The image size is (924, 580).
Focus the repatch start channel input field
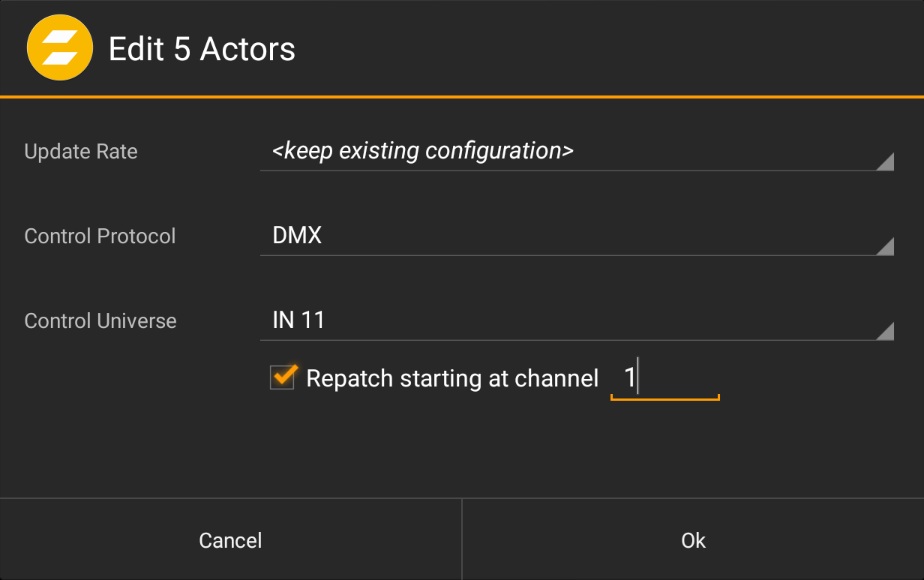665,378
